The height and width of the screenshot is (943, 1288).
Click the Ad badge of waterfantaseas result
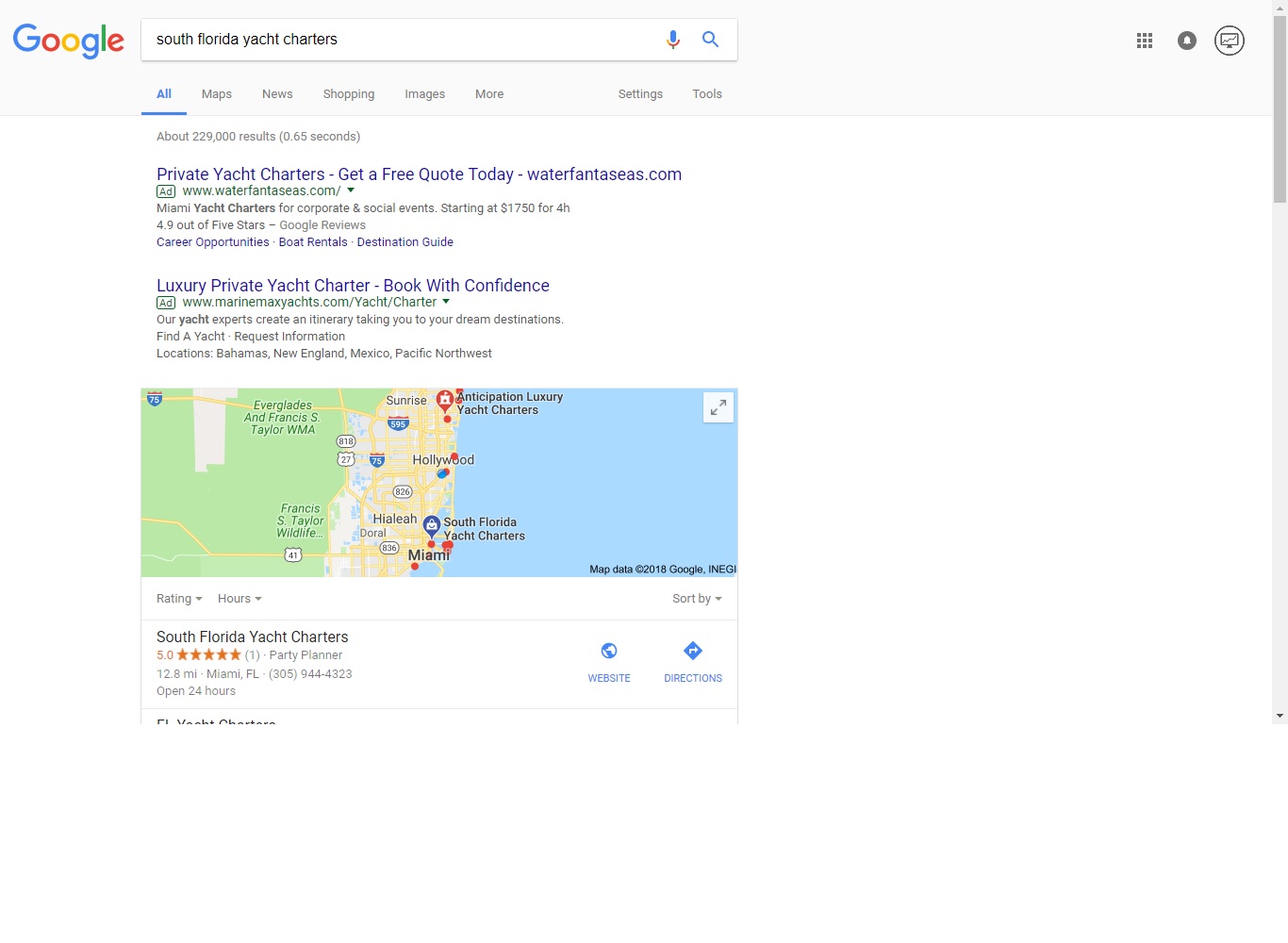166,191
